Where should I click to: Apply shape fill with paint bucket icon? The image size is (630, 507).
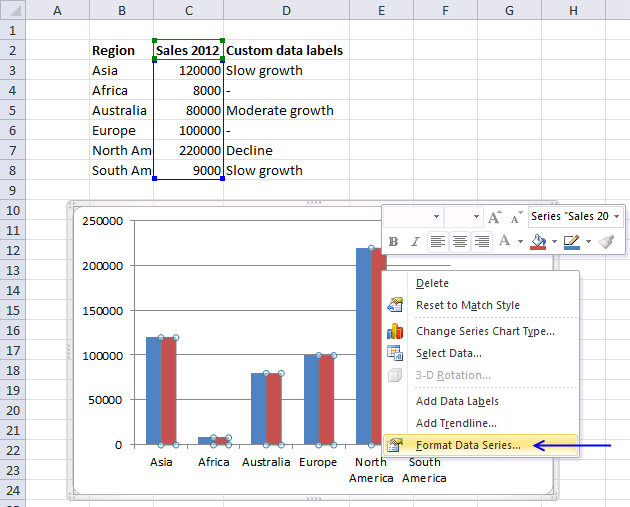[x=538, y=241]
